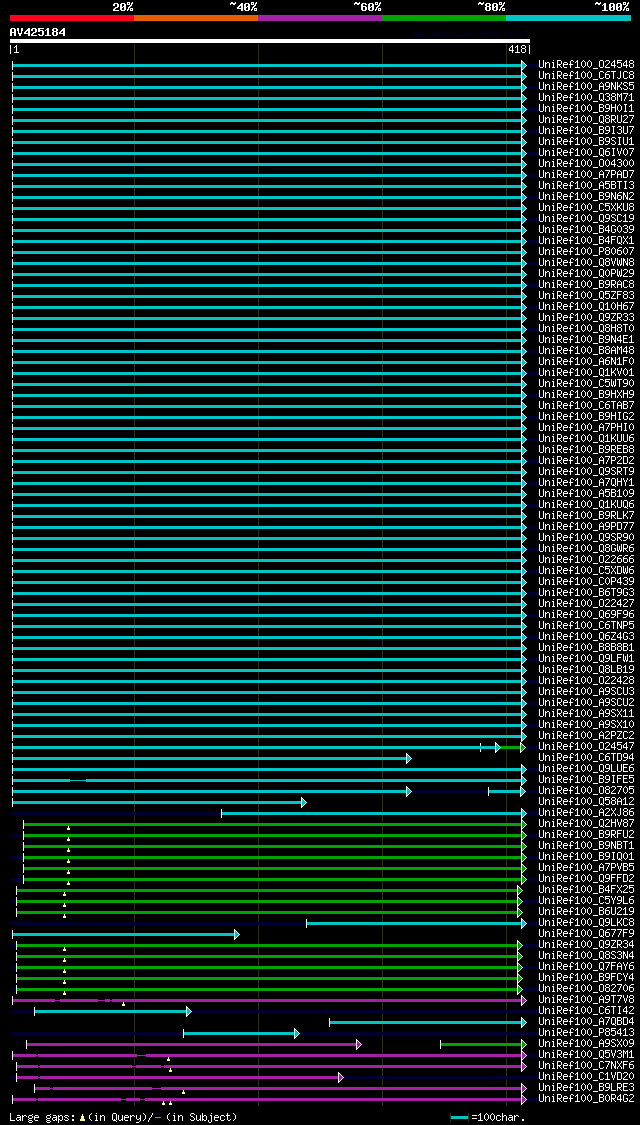
Task: Click query start position marker 1
Action: tap(15, 50)
